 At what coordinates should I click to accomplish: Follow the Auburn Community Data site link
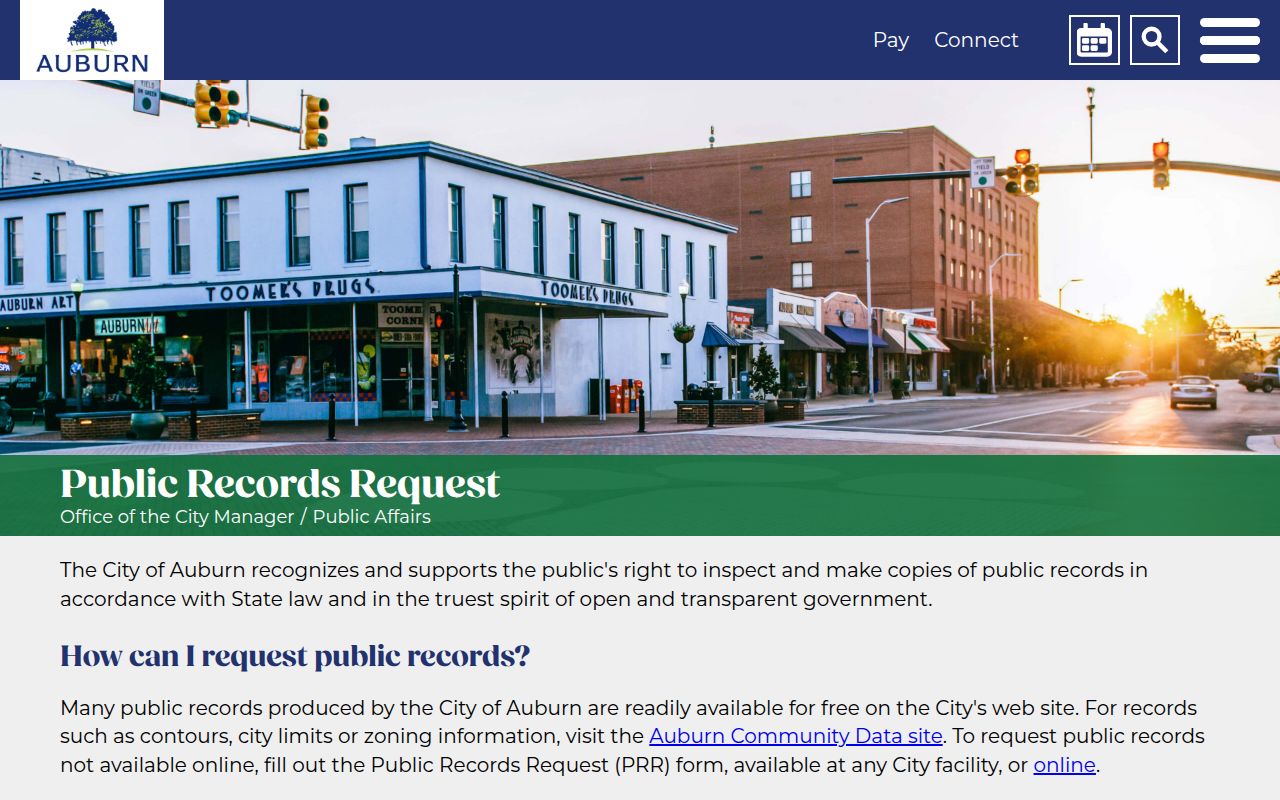click(796, 736)
